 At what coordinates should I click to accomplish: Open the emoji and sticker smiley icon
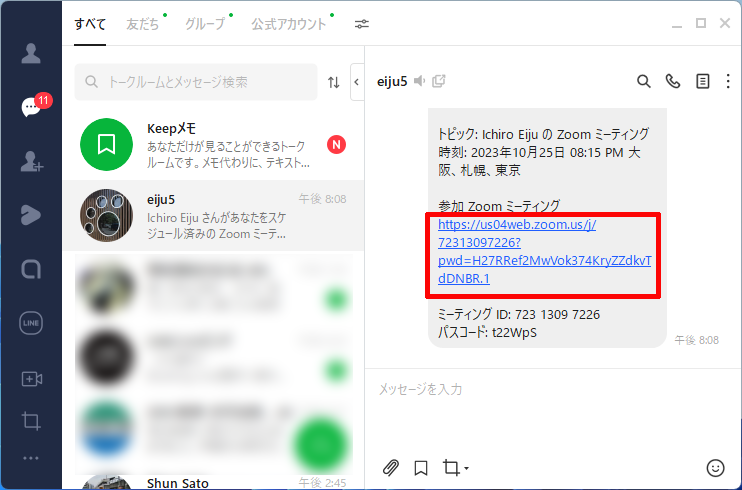click(715, 468)
